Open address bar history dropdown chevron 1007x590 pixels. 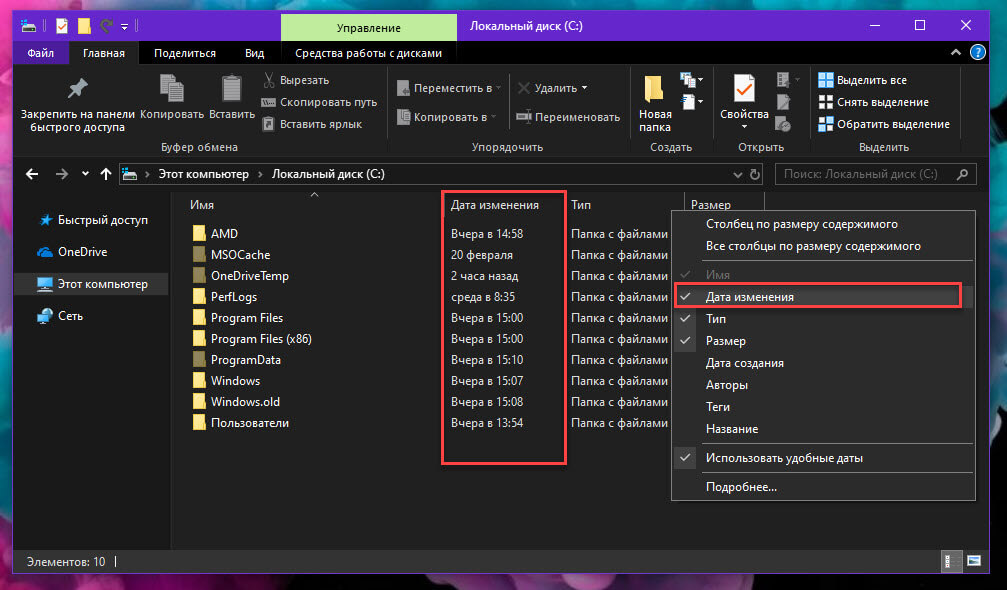(737, 174)
